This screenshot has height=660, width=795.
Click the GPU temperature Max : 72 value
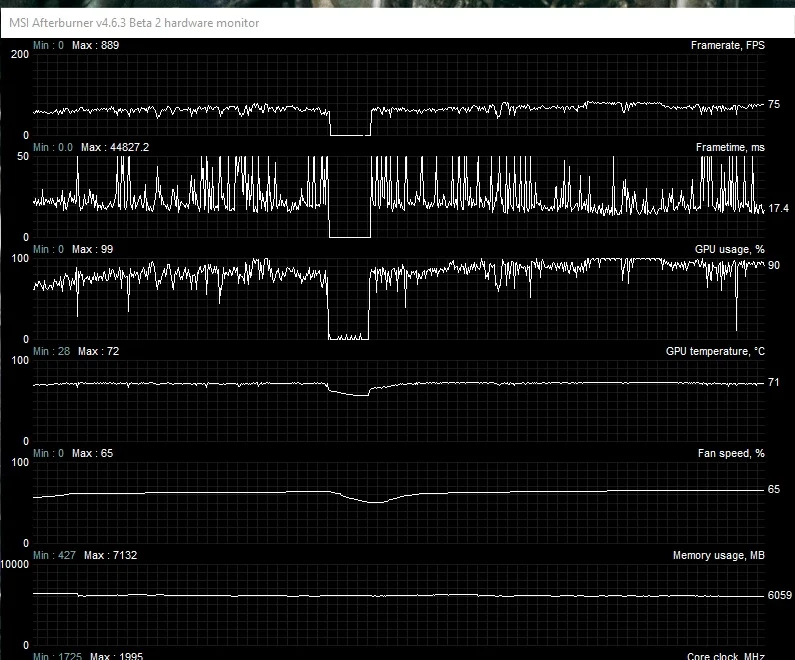[x=98, y=351]
